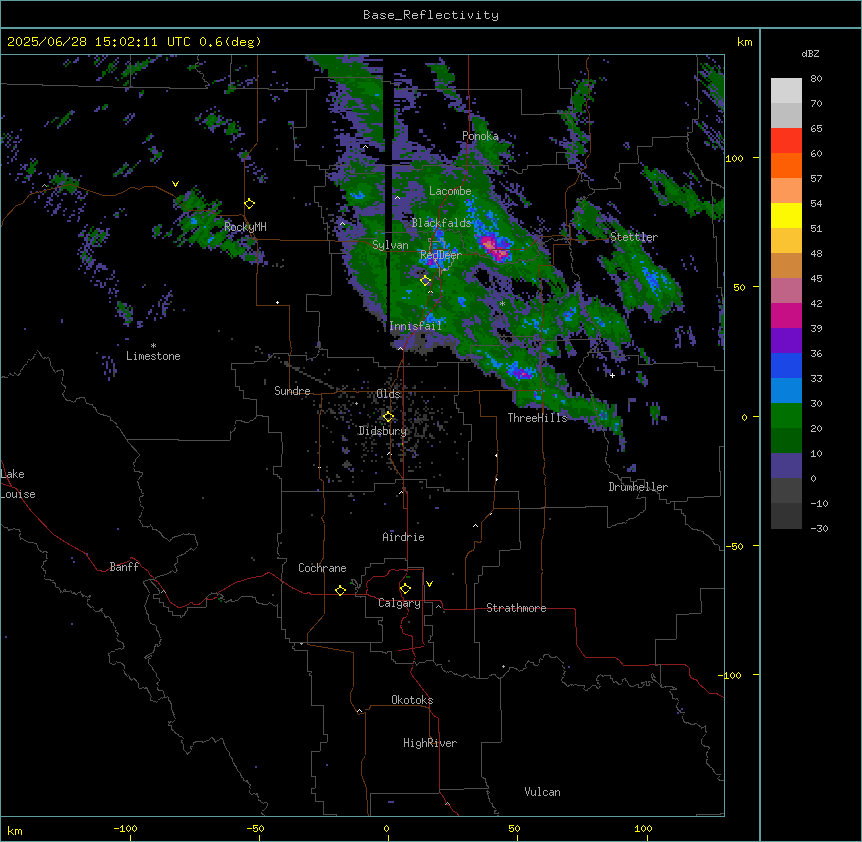This screenshot has height=842, width=862.
Task: Click the Innisfail label
Action: 415,326
